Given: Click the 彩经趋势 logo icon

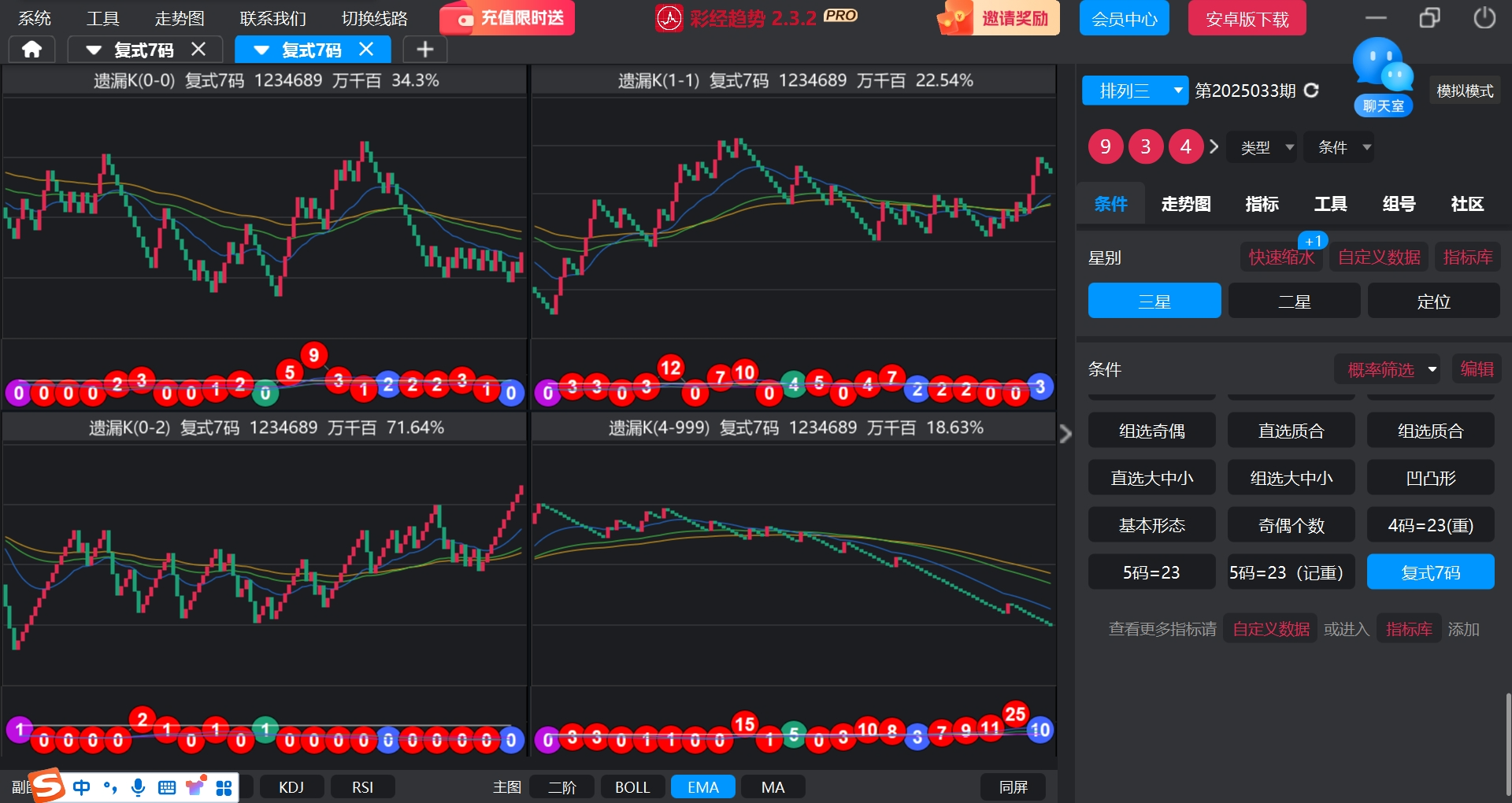Looking at the screenshot, I should pos(669,18).
